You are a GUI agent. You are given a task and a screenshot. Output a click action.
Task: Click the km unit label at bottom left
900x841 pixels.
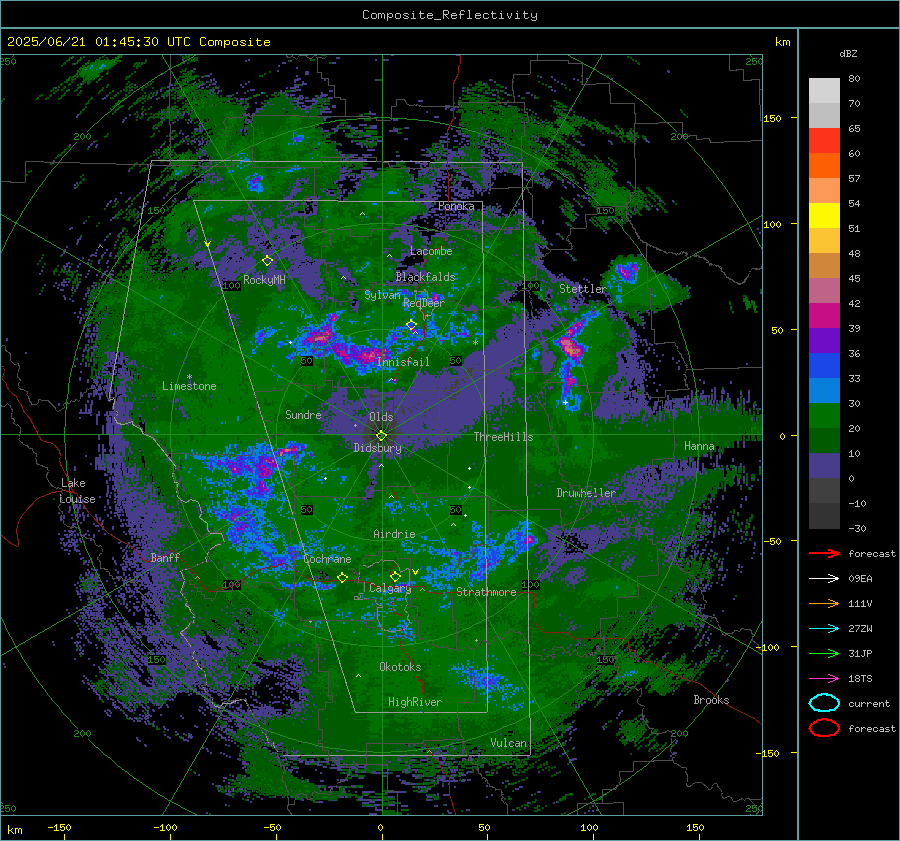click(14, 830)
